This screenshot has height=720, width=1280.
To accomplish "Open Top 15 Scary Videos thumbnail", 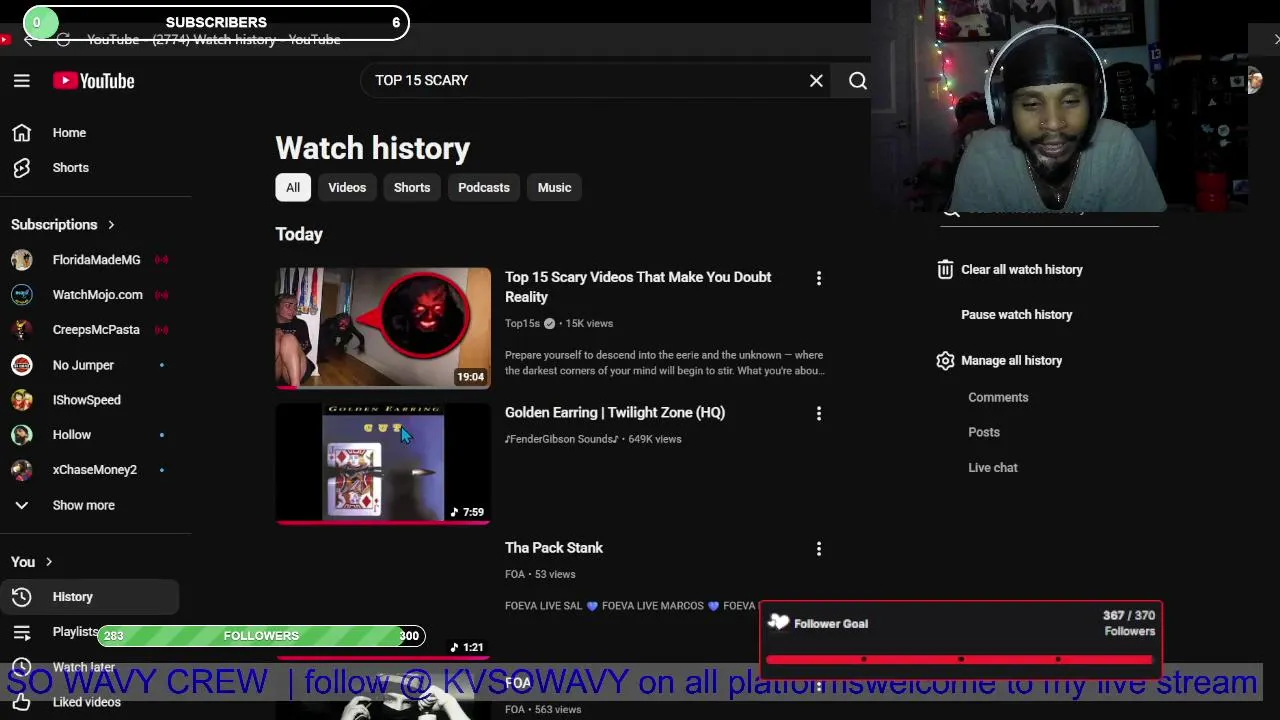I will (x=383, y=327).
